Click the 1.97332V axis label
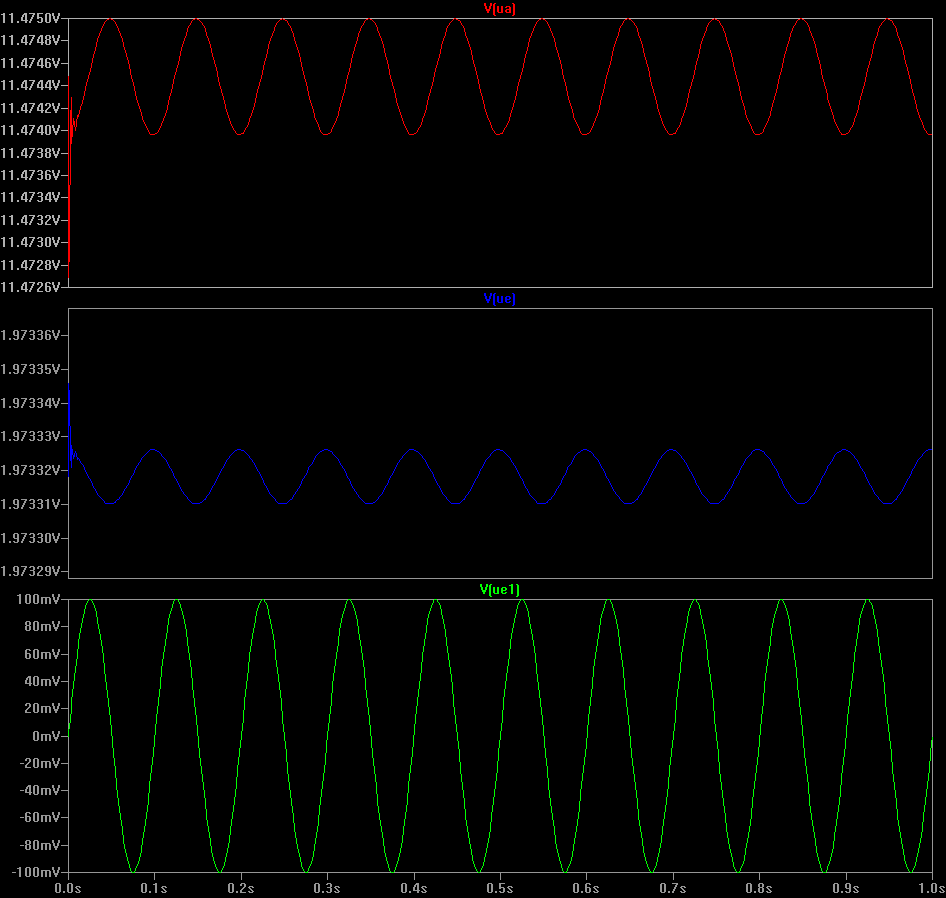This screenshot has height=898, width=946. pyautogui.click(x=30, y=470)
